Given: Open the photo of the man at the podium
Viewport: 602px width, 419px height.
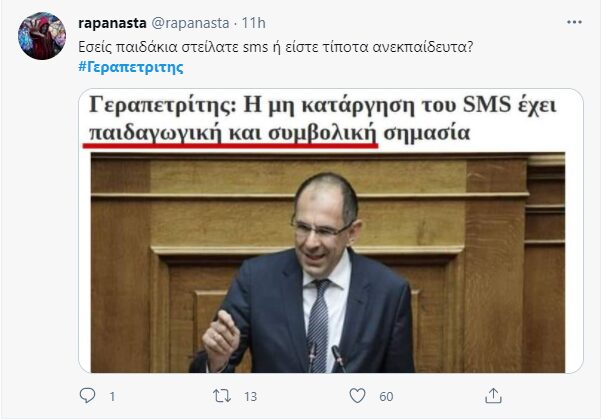Looking at the screenshot, I should pyautogui.click(x=328, y=263).
